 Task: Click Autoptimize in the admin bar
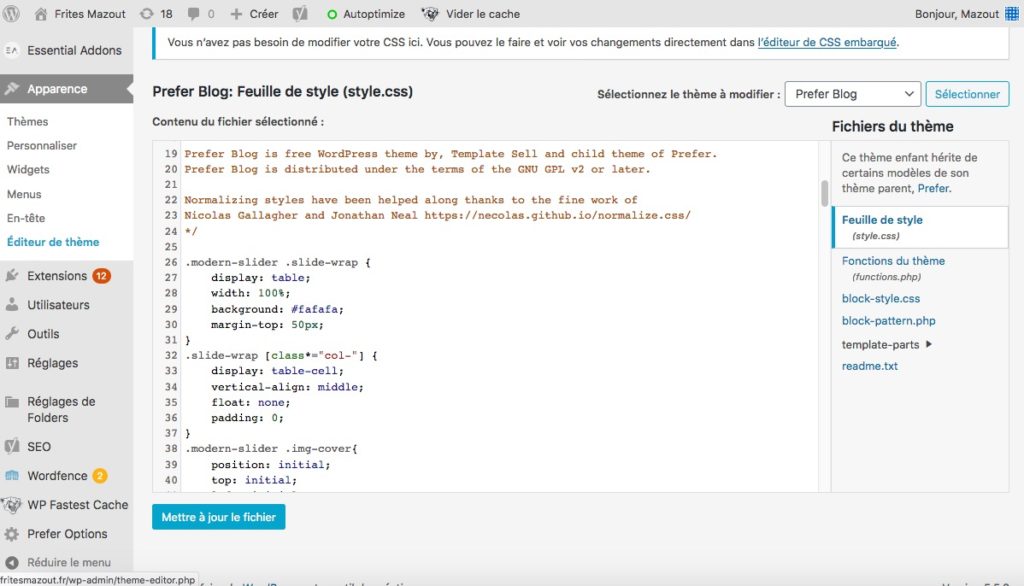(374, 14)
